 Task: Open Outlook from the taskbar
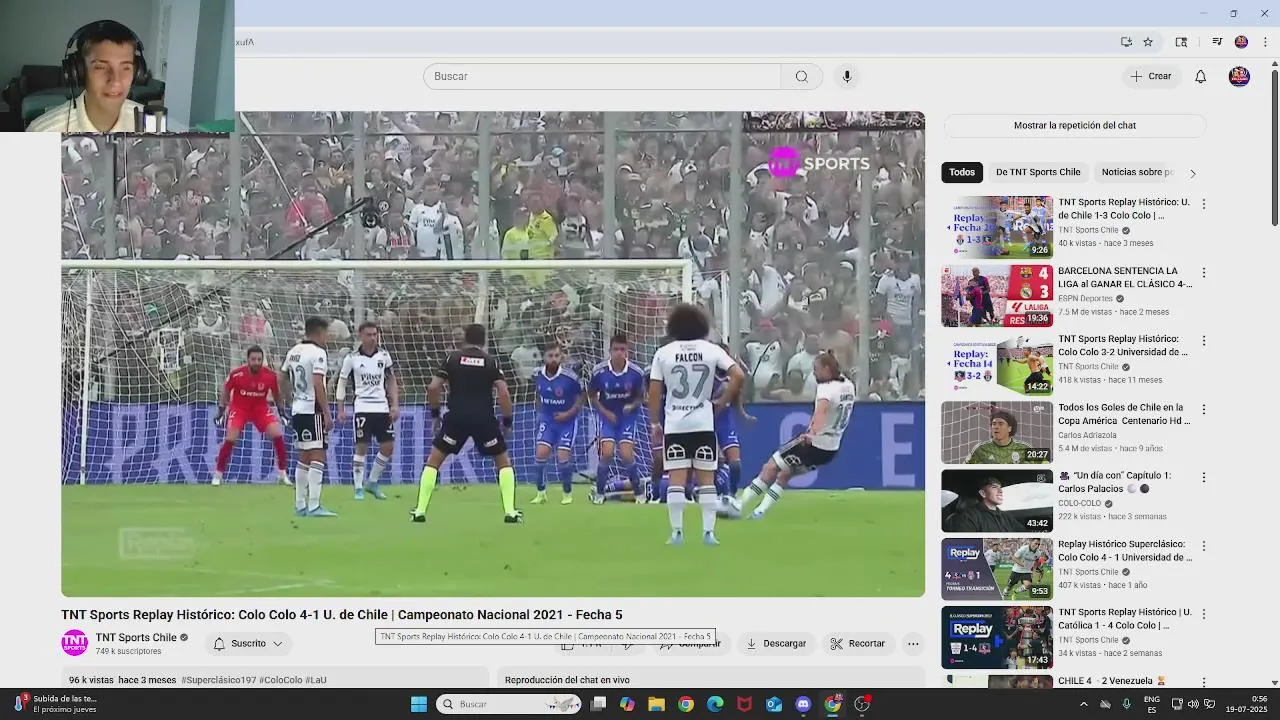pyautogui.click(x=774, y=704)
